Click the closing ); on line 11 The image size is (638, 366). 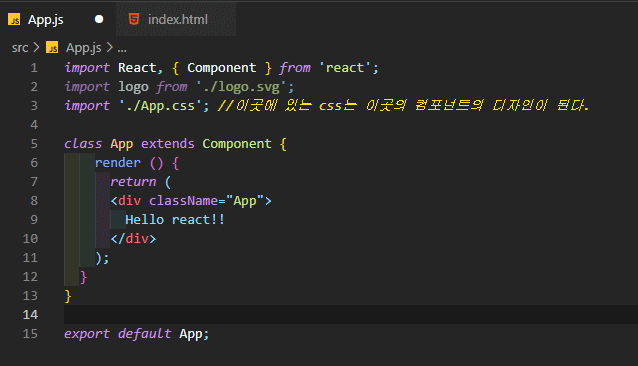pos(102,258)
